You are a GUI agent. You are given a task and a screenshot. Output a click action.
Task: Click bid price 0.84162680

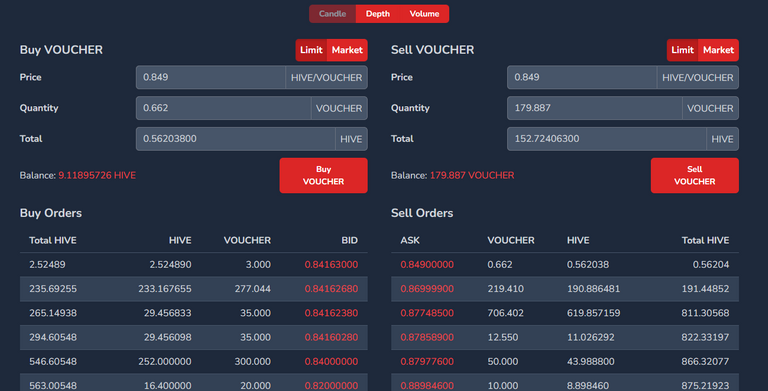331,289
